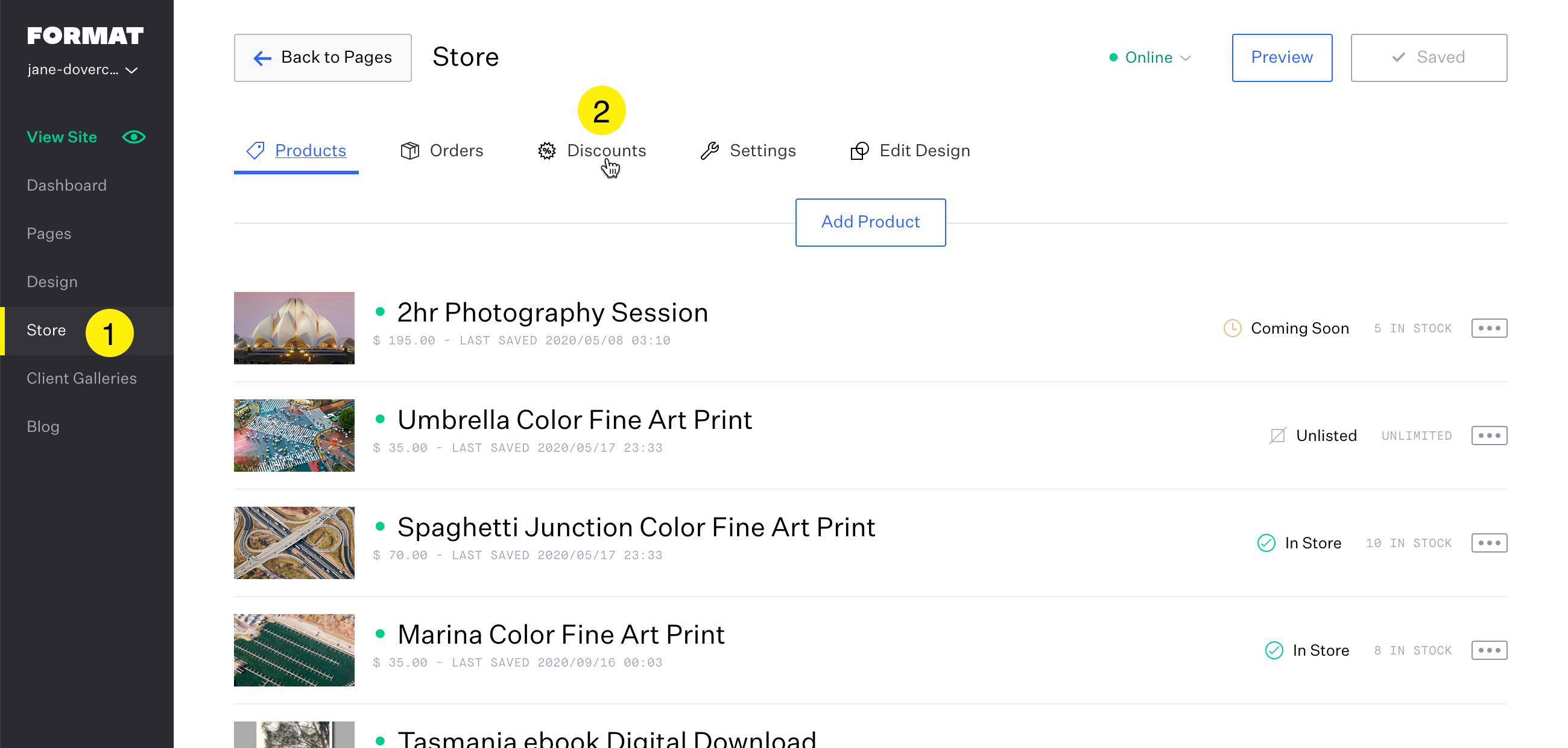Click '8 IN STOCK' text
Screen dimensions: 1568x748
pyautogui.click(x=1413, y=651)
